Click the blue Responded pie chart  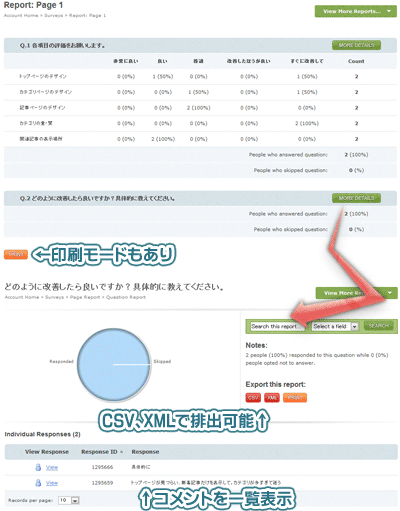114,364
